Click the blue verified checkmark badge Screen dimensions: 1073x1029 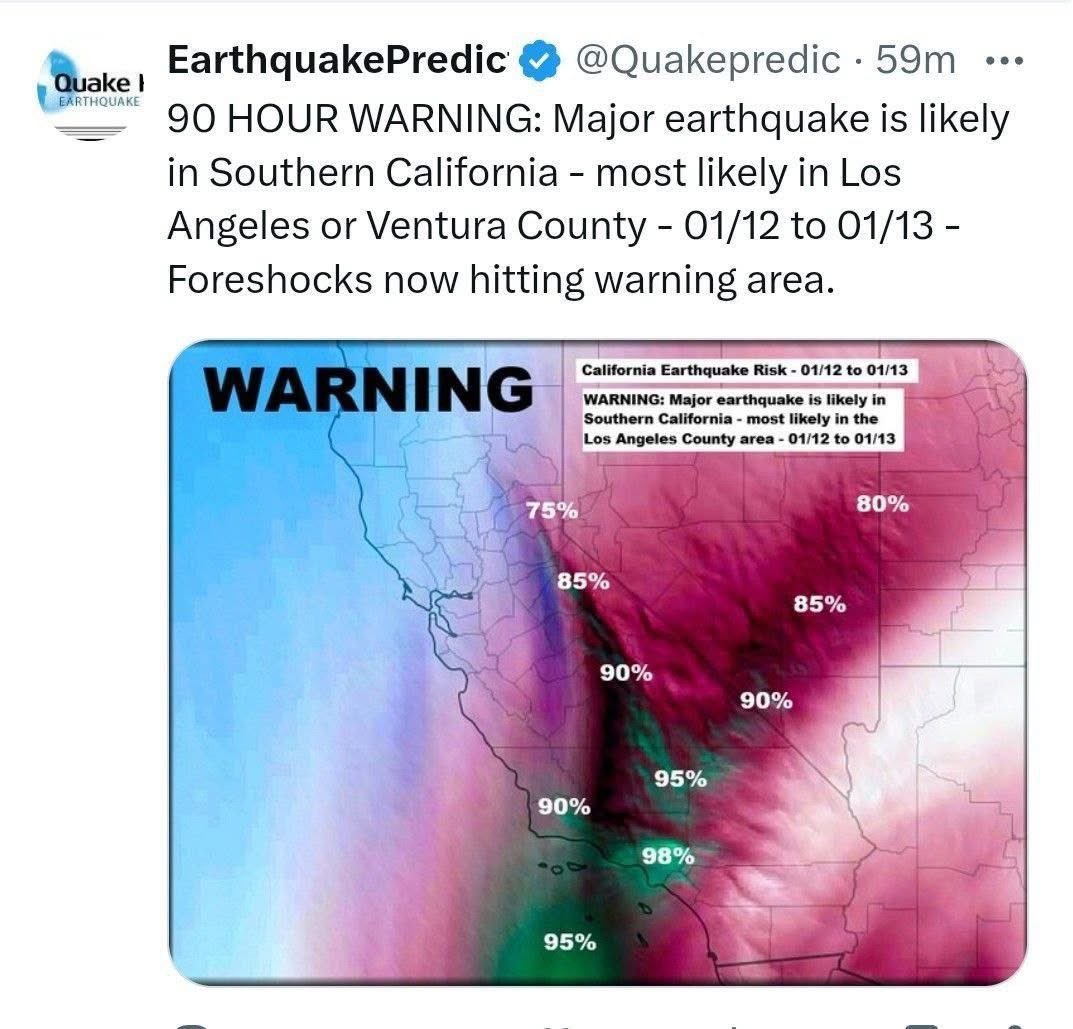[541, 61]
